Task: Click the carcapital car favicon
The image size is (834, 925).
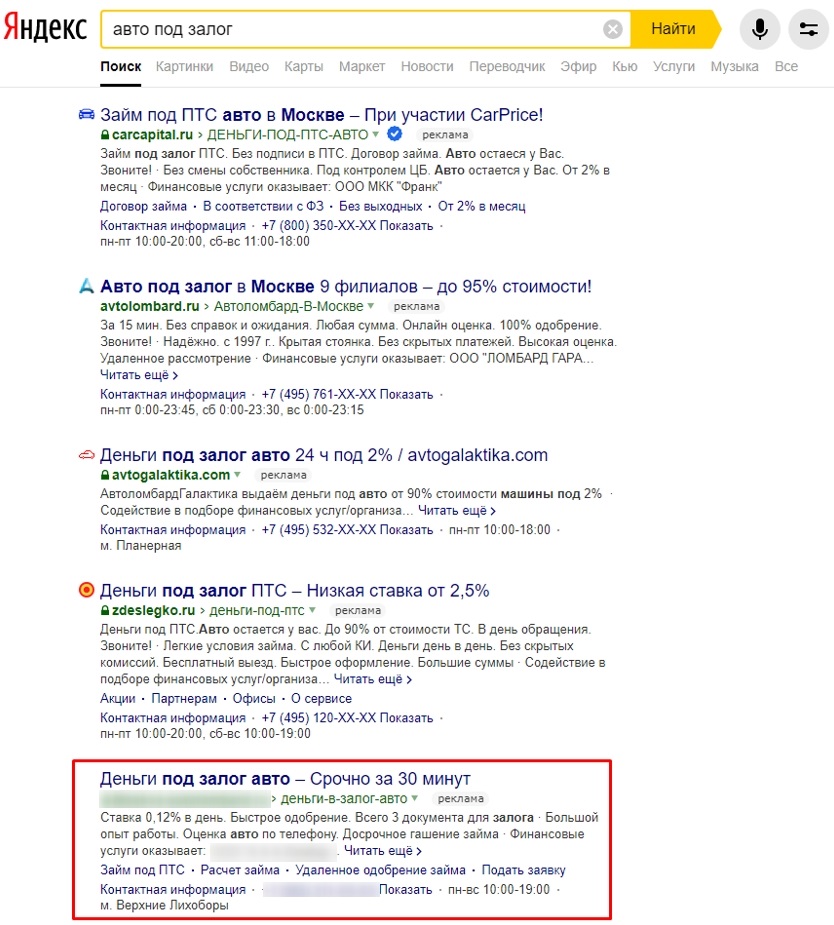Action: (86, 114)
